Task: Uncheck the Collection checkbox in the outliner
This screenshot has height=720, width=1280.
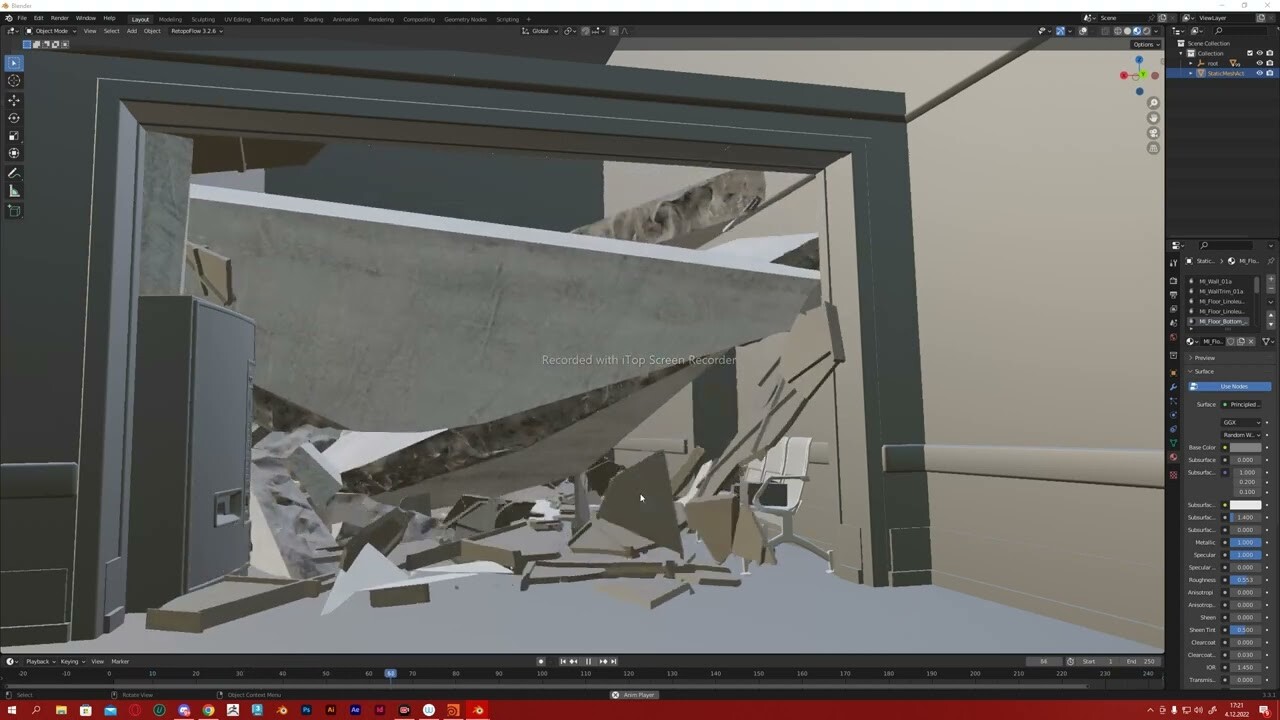Action: (x=1250, y=53)
